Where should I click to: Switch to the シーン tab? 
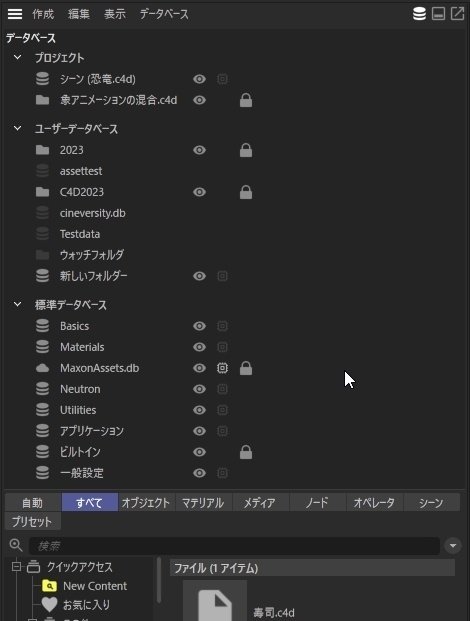pyautogui.click(x=431, y=503)
